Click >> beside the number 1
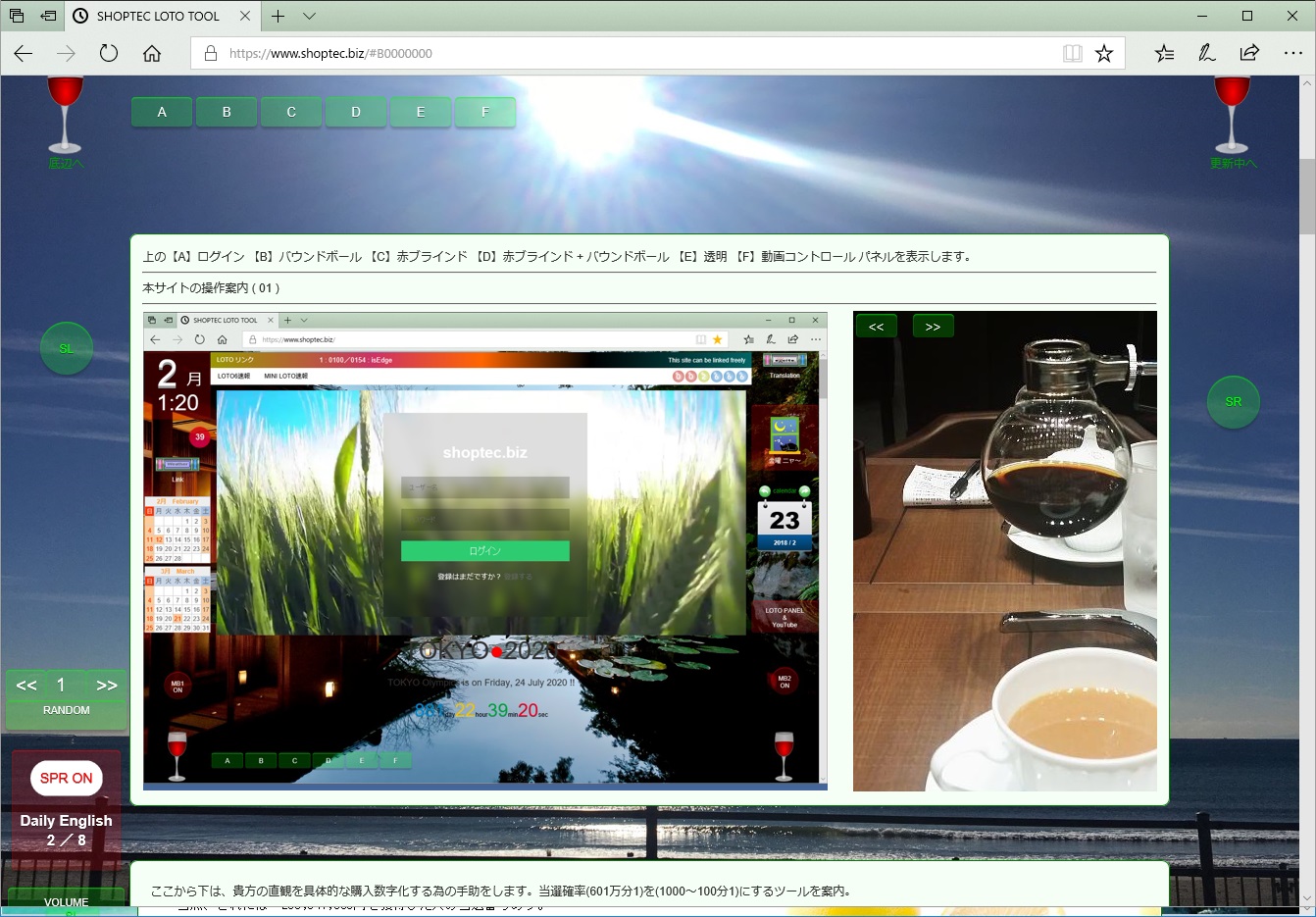Viewport: 1316px width, 917px height. point(107,686)
